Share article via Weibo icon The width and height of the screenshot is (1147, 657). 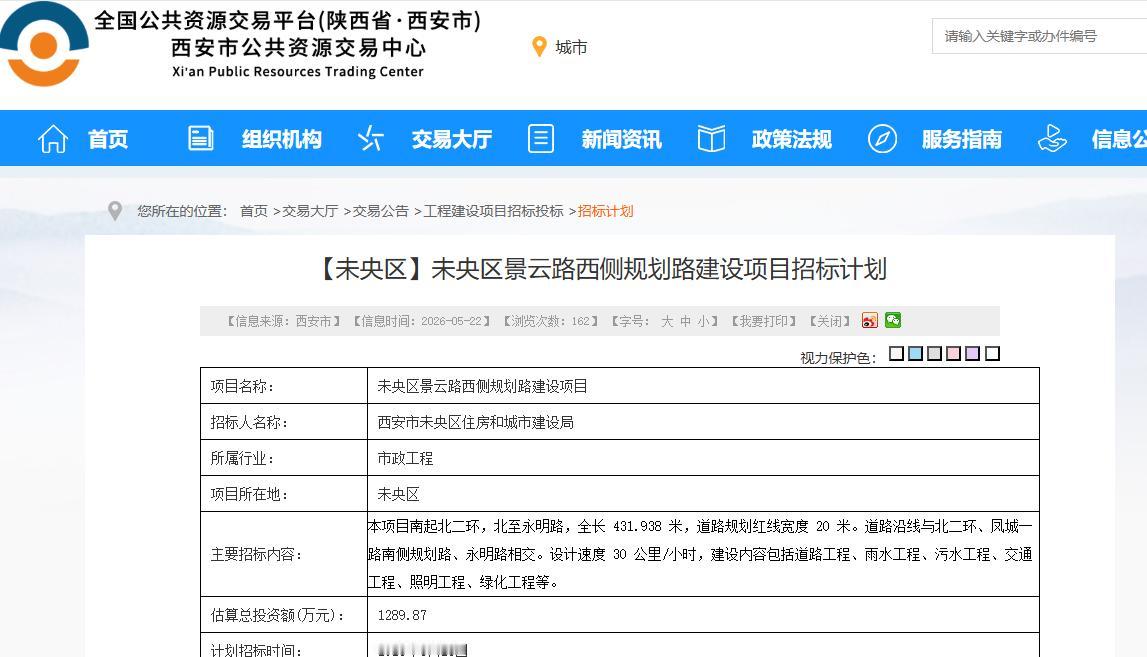pos(870,320)
